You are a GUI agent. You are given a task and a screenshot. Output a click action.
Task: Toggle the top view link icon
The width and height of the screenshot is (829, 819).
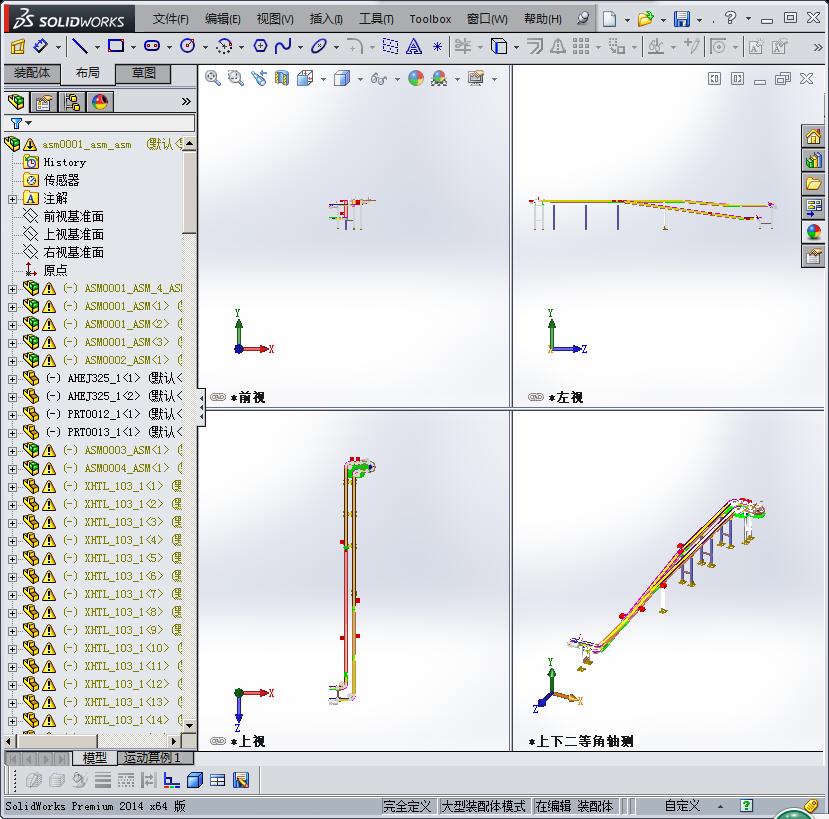coord(218,741)
